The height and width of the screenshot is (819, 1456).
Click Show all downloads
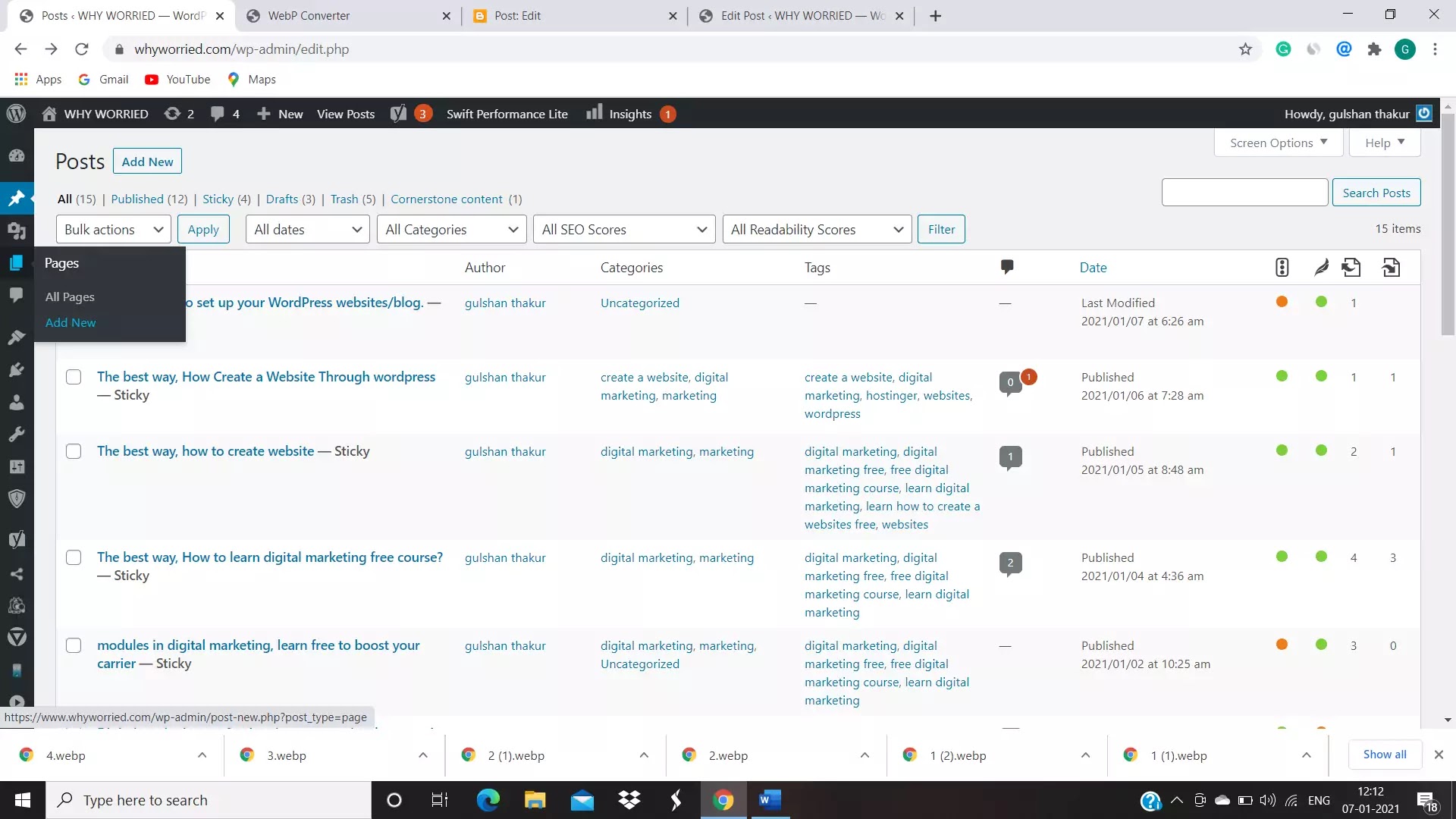tap(1384, 755)
